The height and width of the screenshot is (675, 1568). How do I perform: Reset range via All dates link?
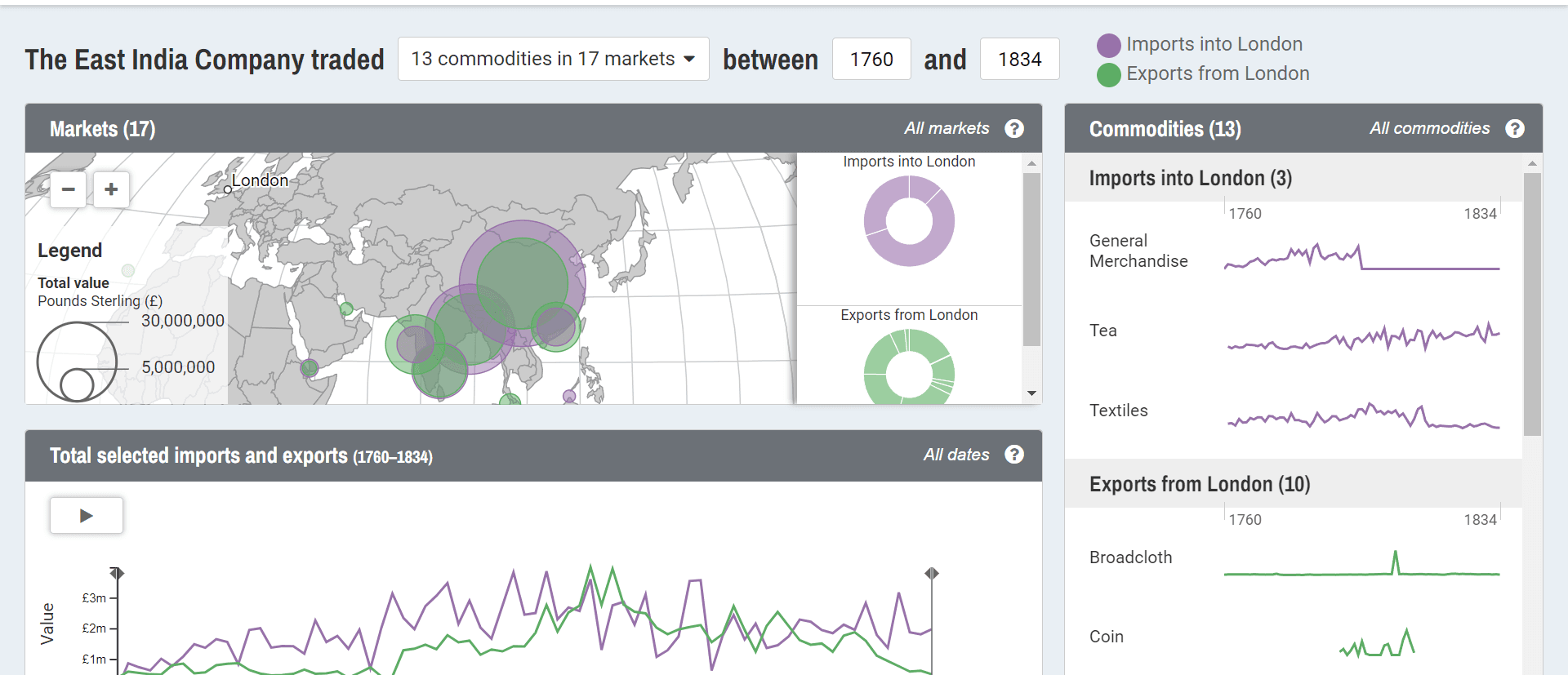coord(956,455)
